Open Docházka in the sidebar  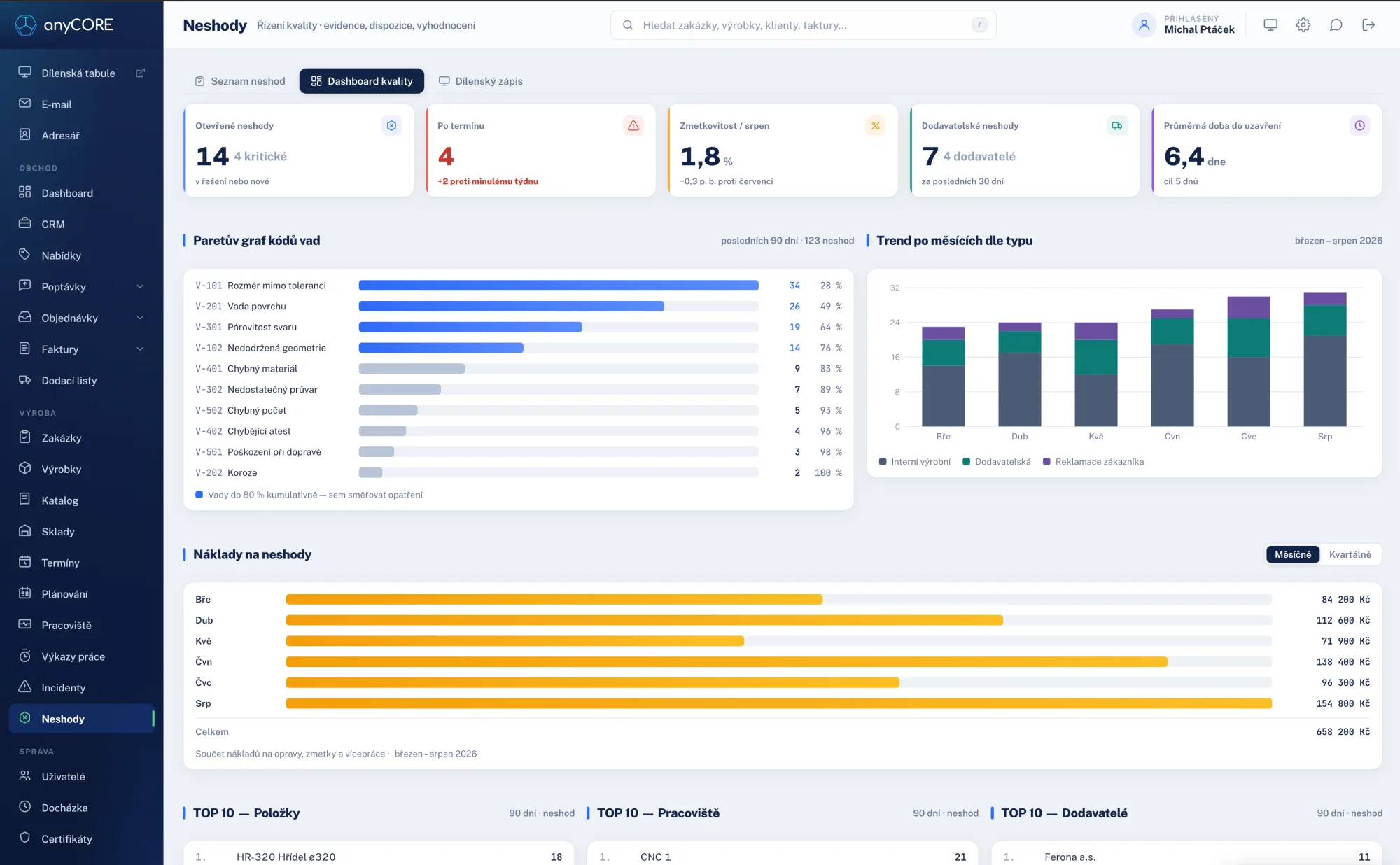pyautogui.click(x=82, y=807)
